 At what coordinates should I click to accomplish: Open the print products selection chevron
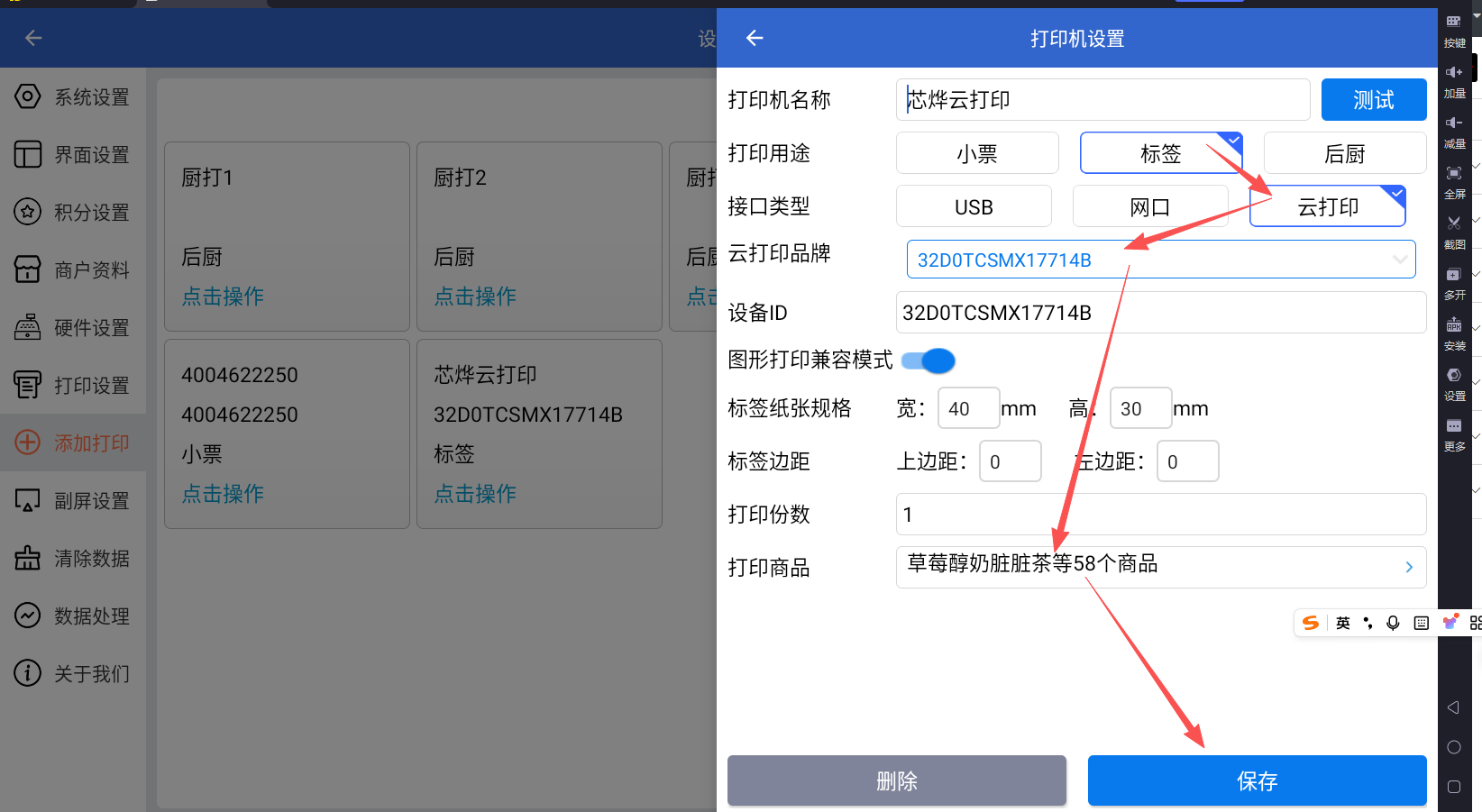coord(1408,567)
